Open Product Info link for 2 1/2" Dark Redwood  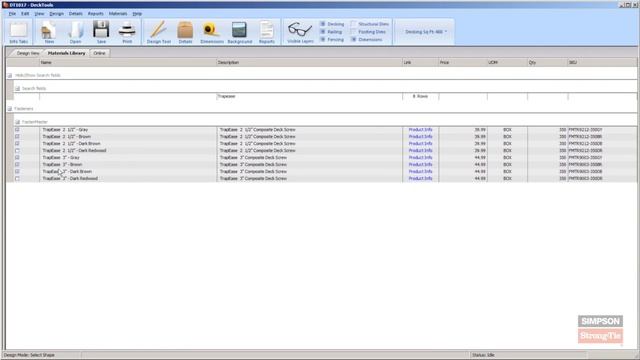tap(420, 151)
